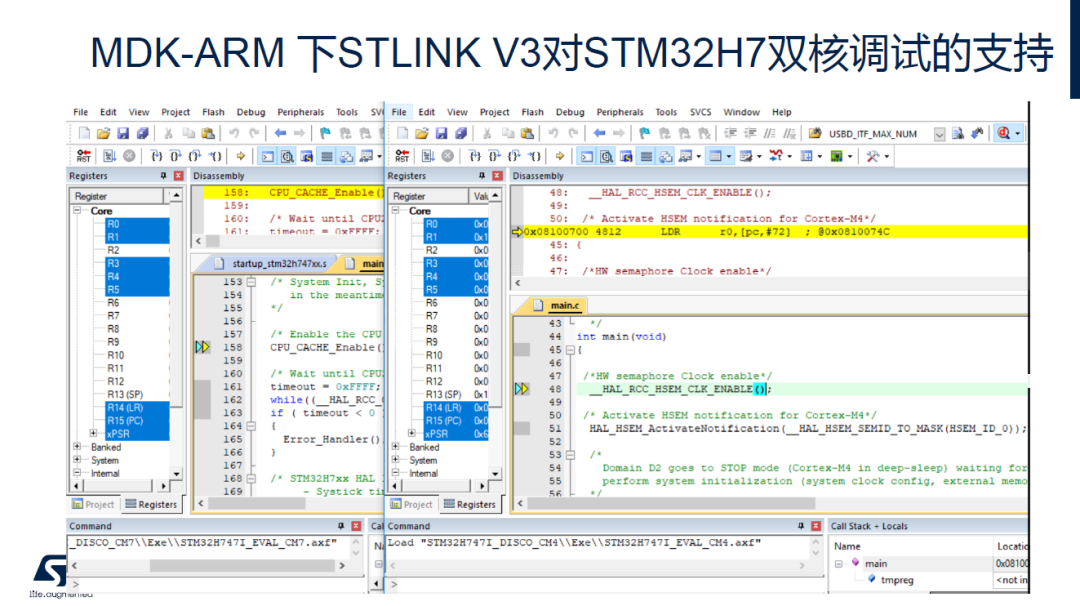Click Step Over icon in left window toolbar
The height and width of the screenshot is (606, 1080).
click(x=176, y=156)
